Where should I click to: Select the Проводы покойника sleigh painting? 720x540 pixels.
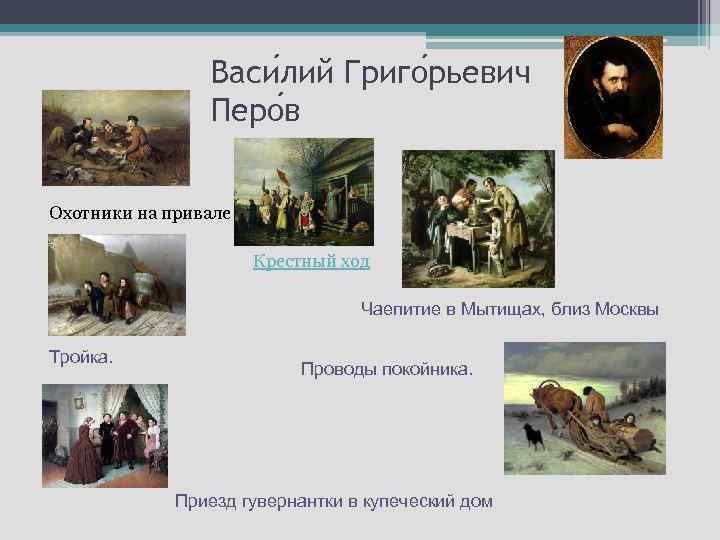(x=585, y=408)
